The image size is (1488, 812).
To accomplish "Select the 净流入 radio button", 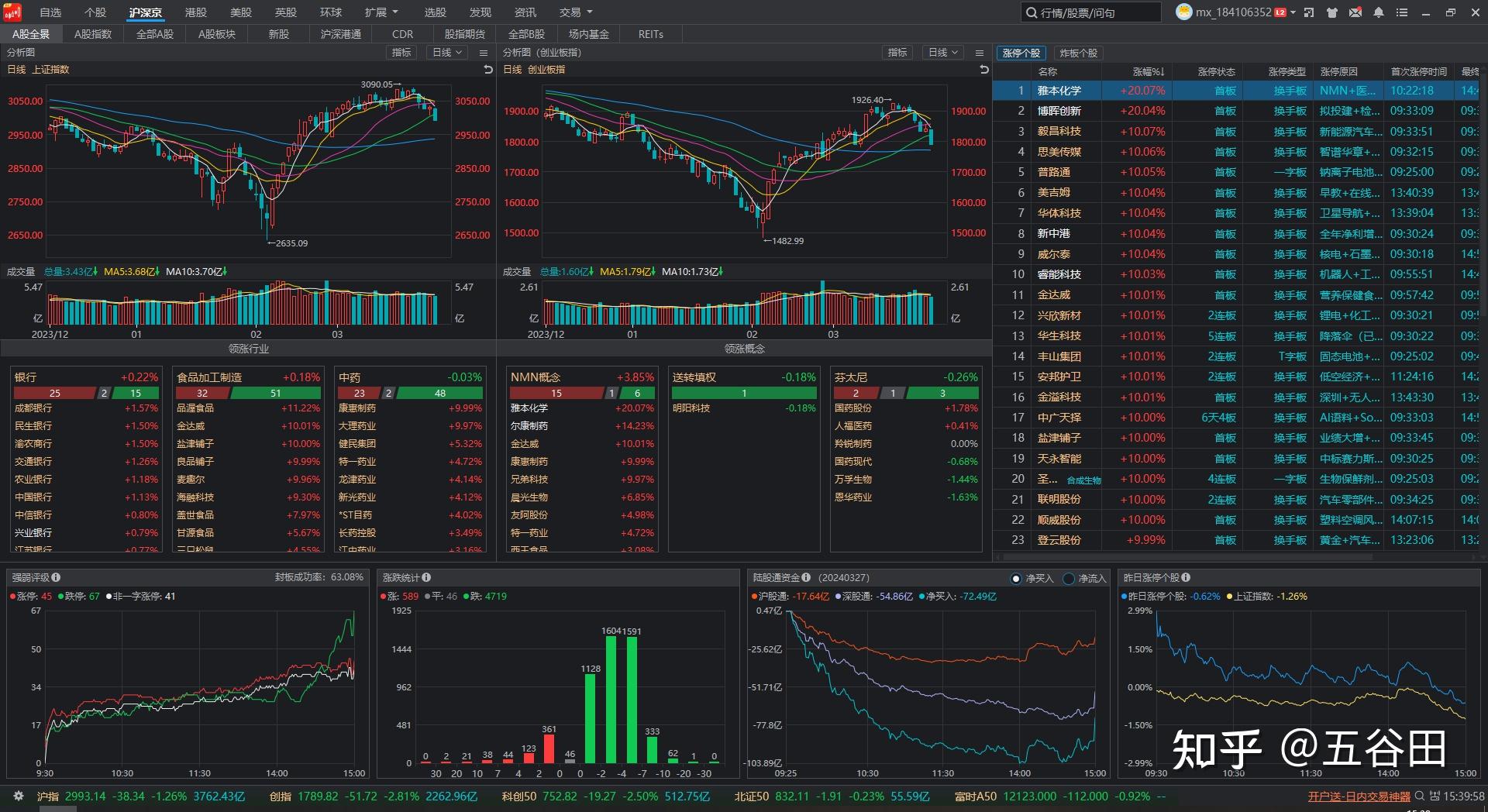I will [x=1069, y=578].
